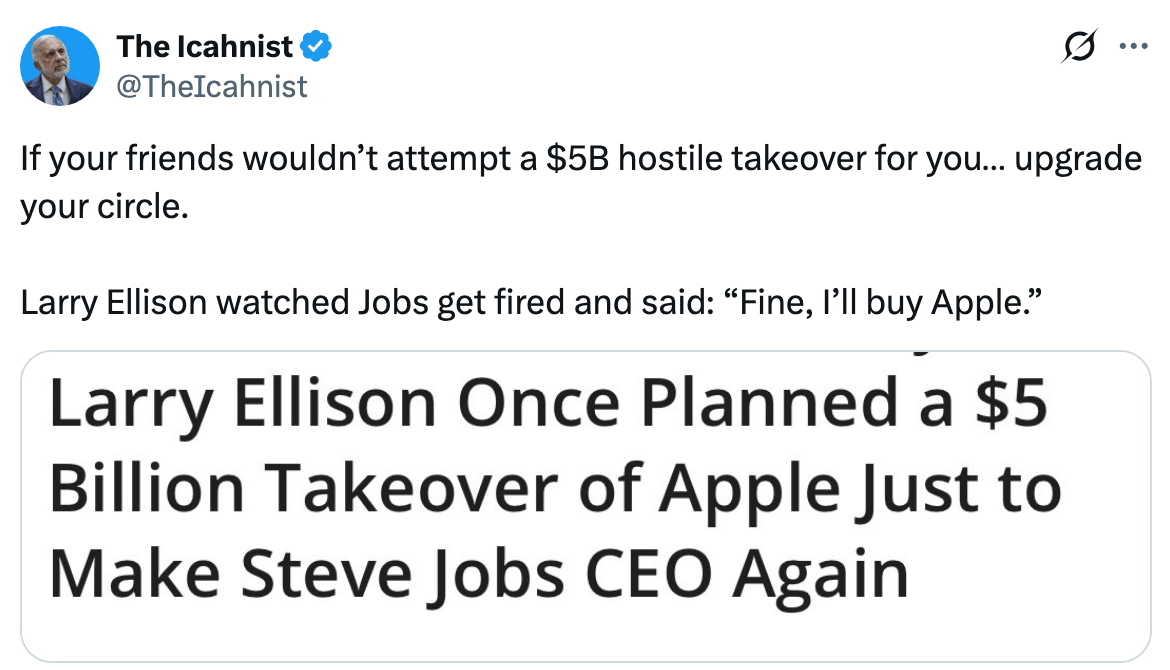
Task: Click the "$5B" amount in the tweet
Action: click(578, 162)
